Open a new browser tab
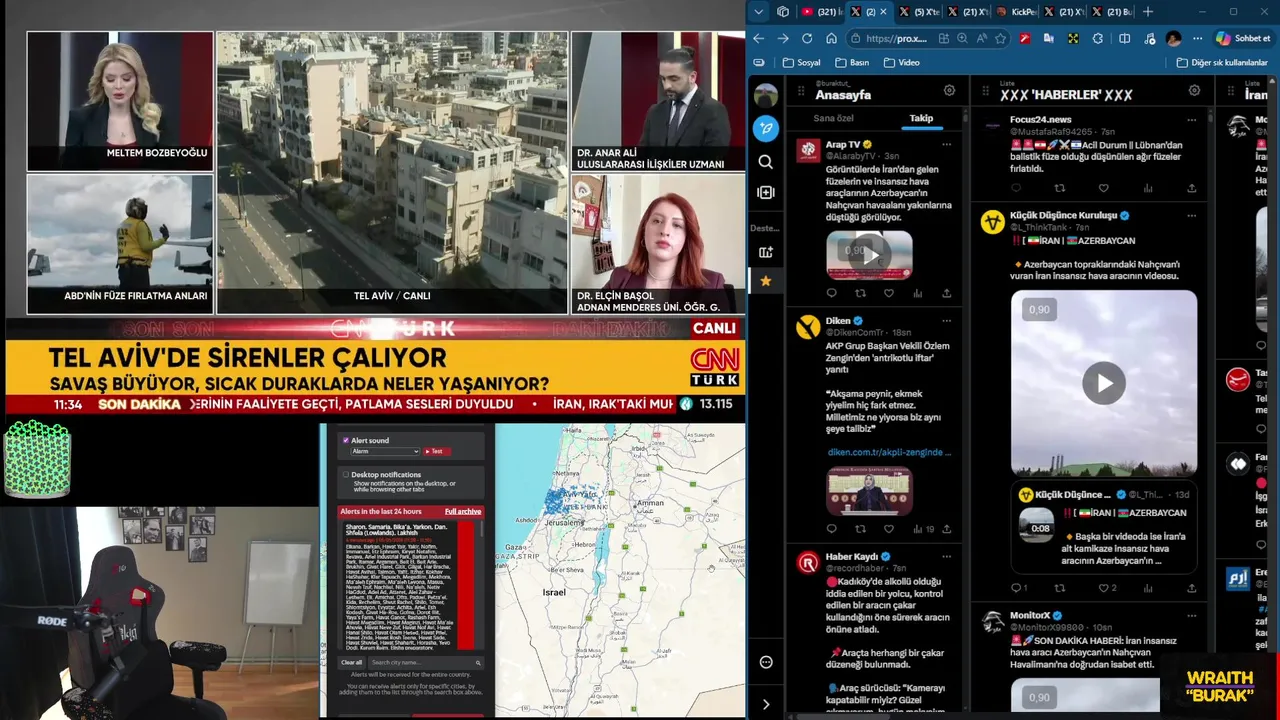The height and width of the screenshot is (720, 1280). click(1148, 12)
